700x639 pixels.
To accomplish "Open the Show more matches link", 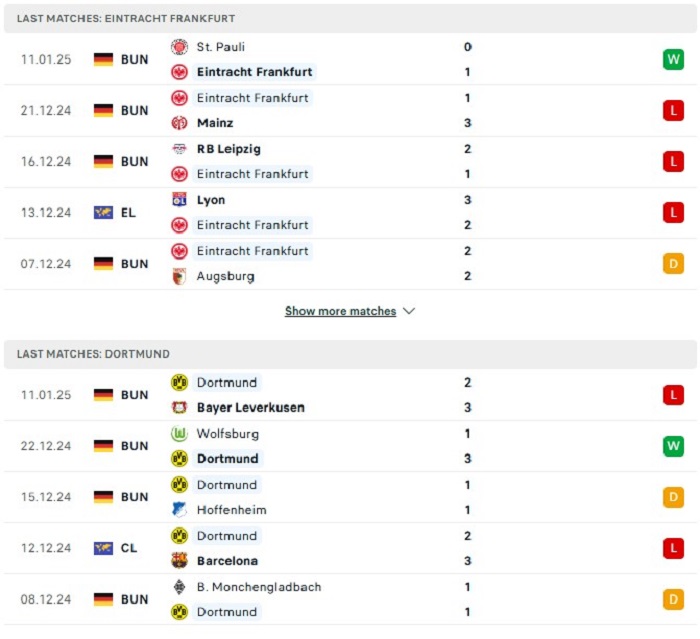I will (x=341, y=311).
